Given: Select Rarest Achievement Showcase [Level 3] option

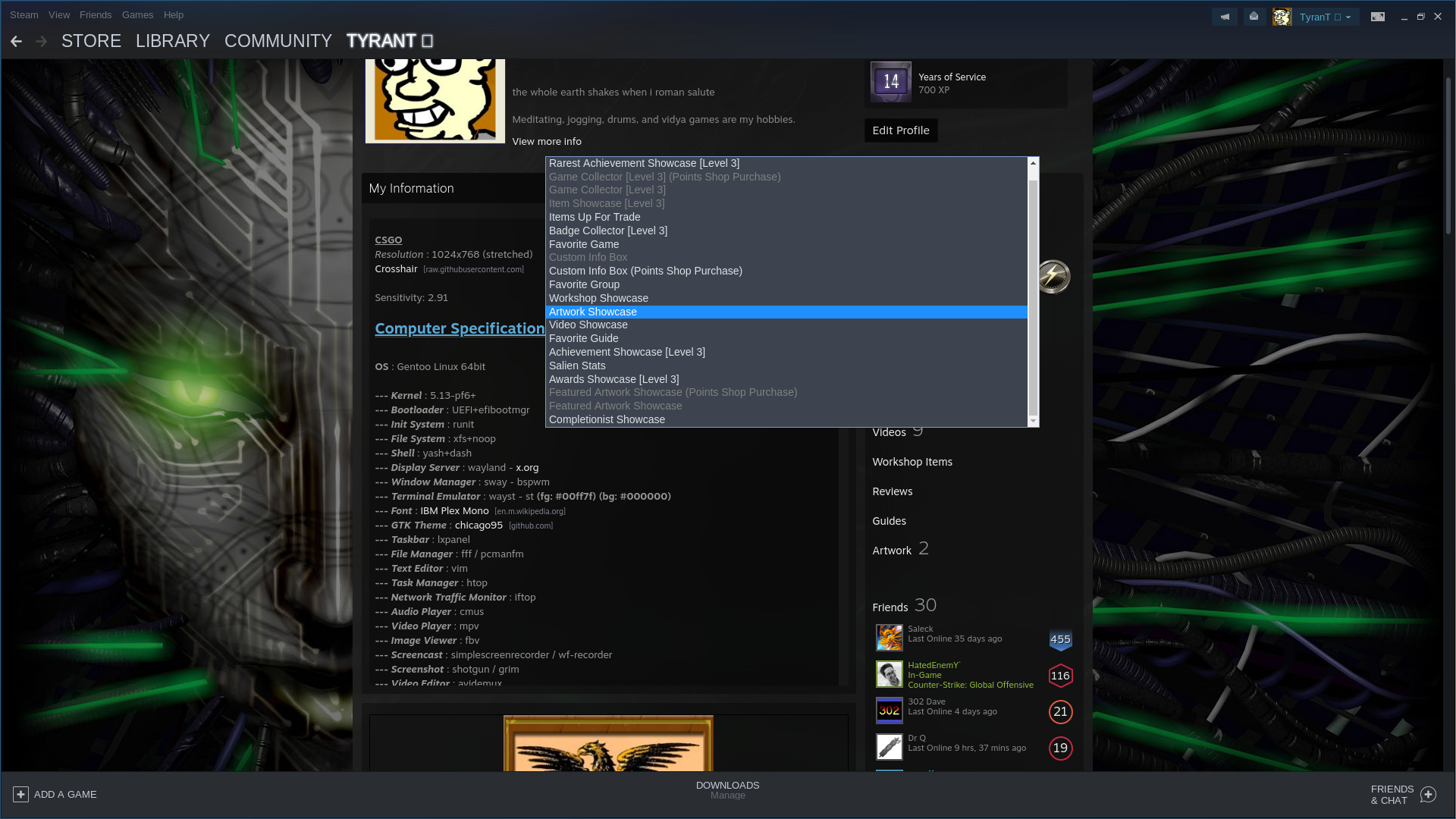Looking at the screenshot, I should [x=786, y=163].
